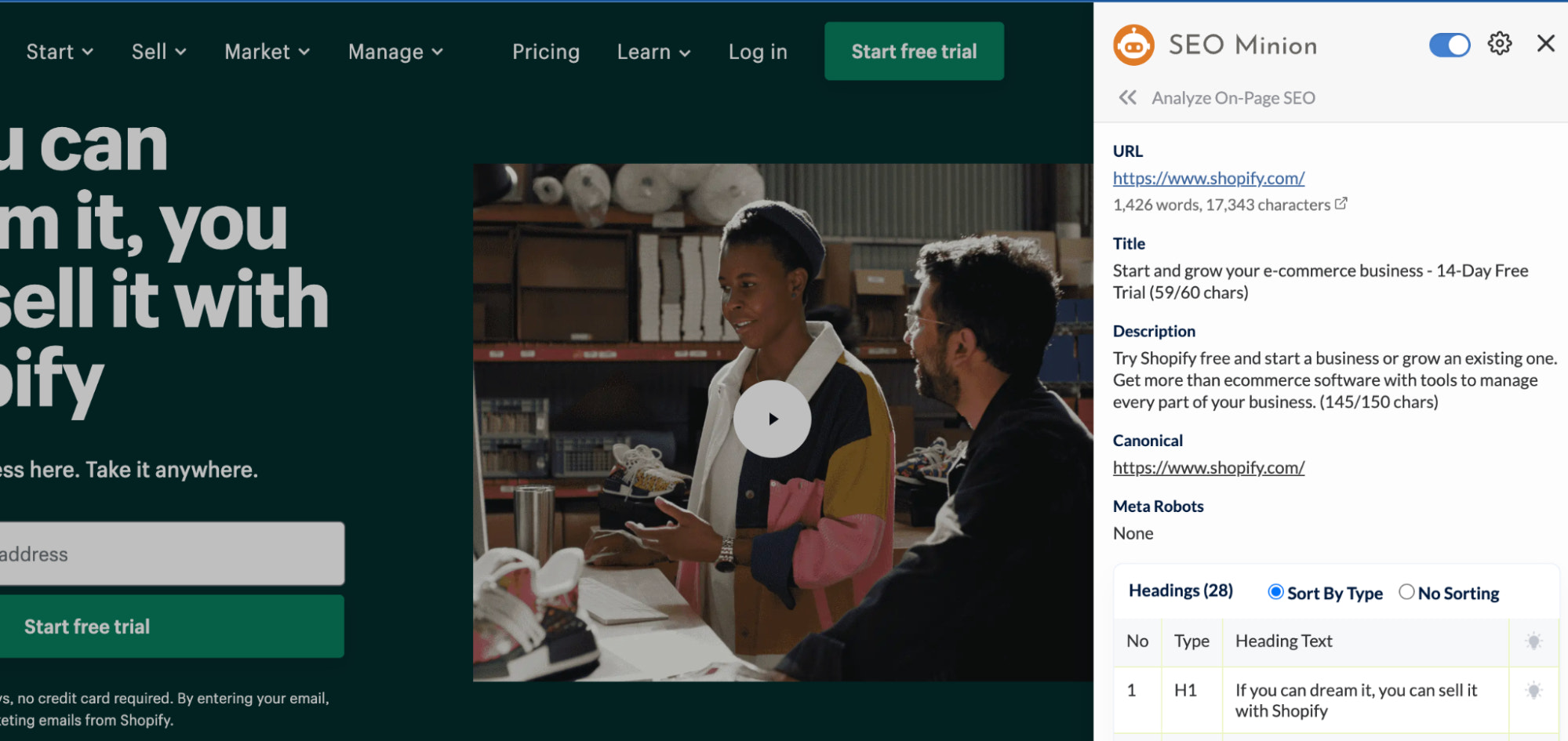Collapse back from Analyze On-Page SEO view

point(1128,97)
